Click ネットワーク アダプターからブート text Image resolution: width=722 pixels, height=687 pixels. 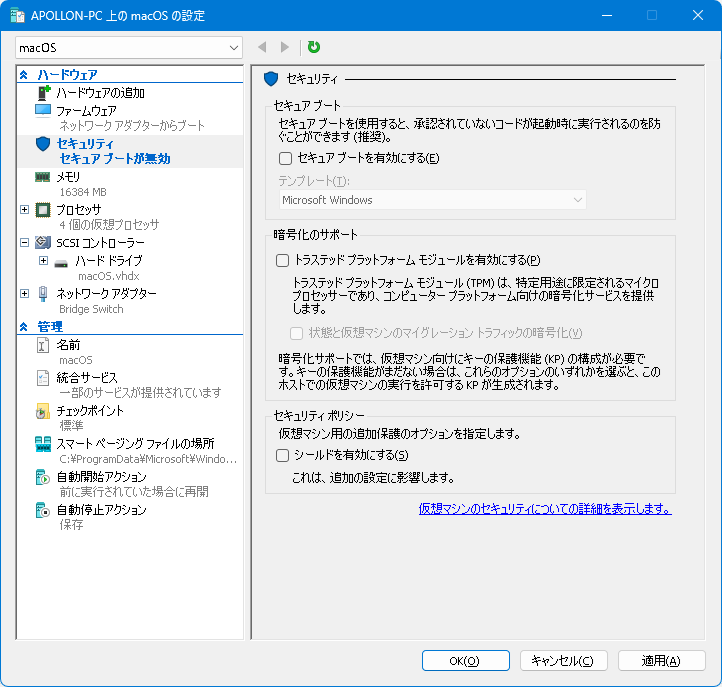pyautogui.click(x=132, y=126)
